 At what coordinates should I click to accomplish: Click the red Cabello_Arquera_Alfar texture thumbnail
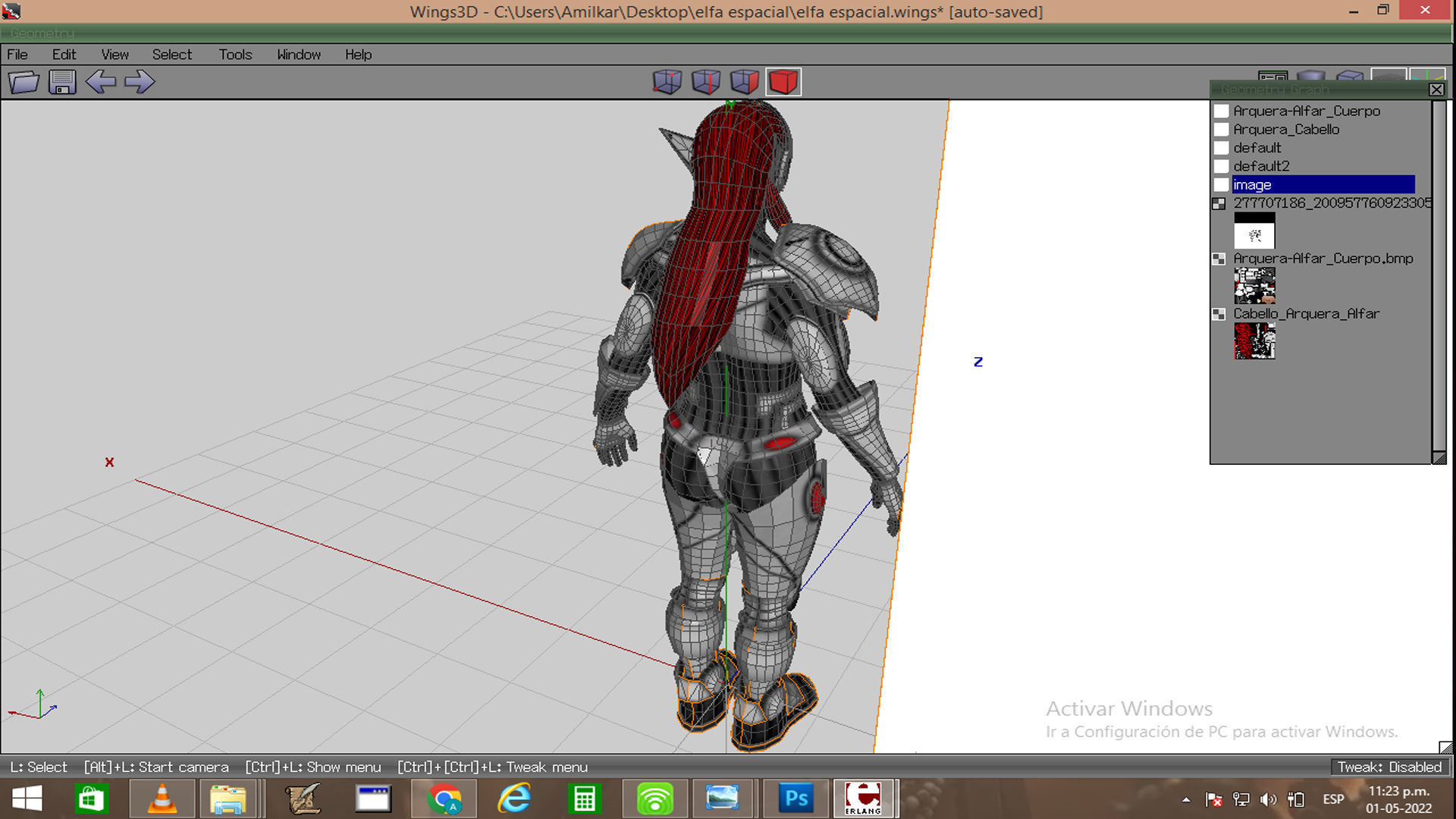click(x=1254, y=341)
